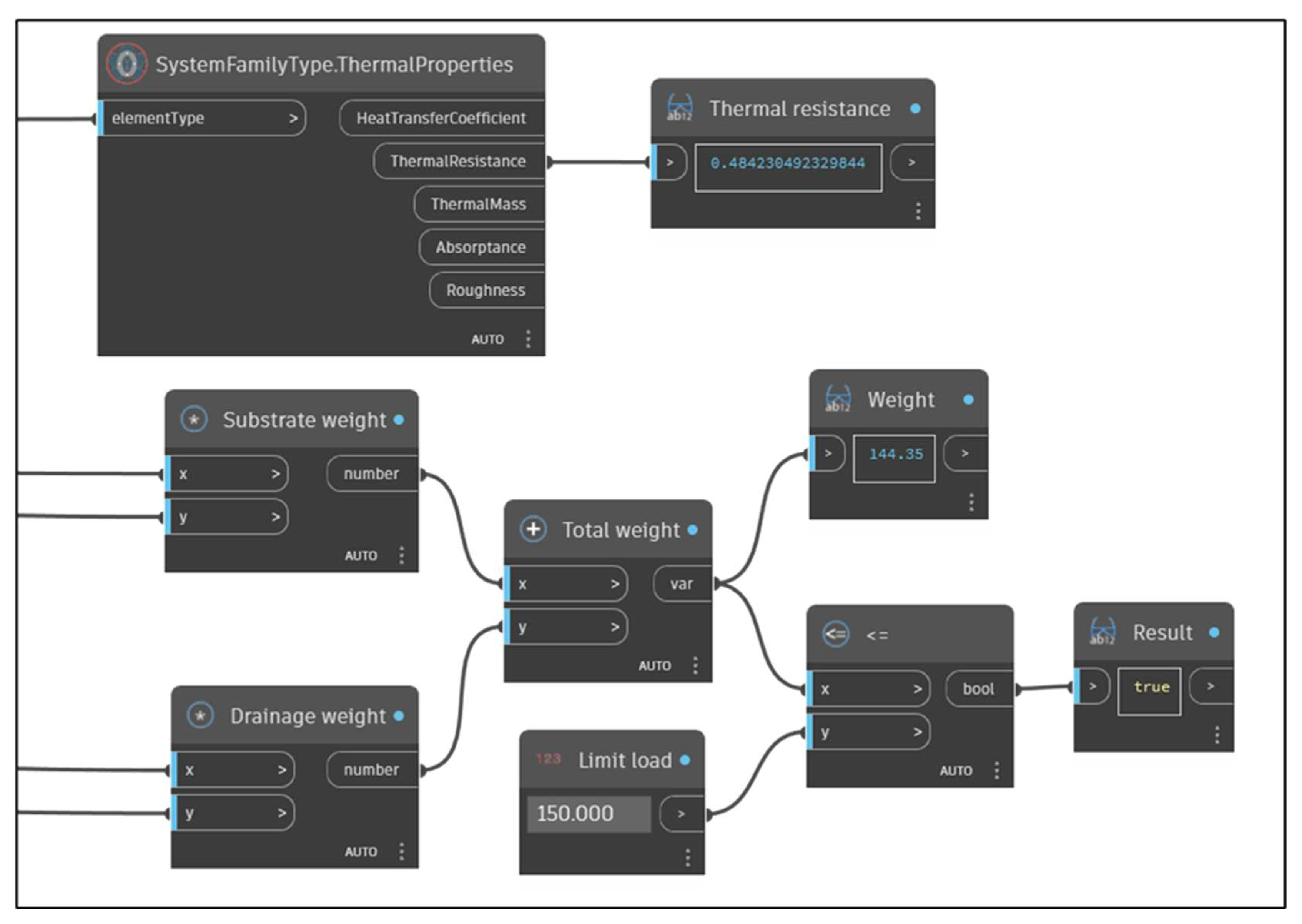The image size is (1302, 924).
Task: Click the Weight watch node icon
Action: tap(838, 399)
